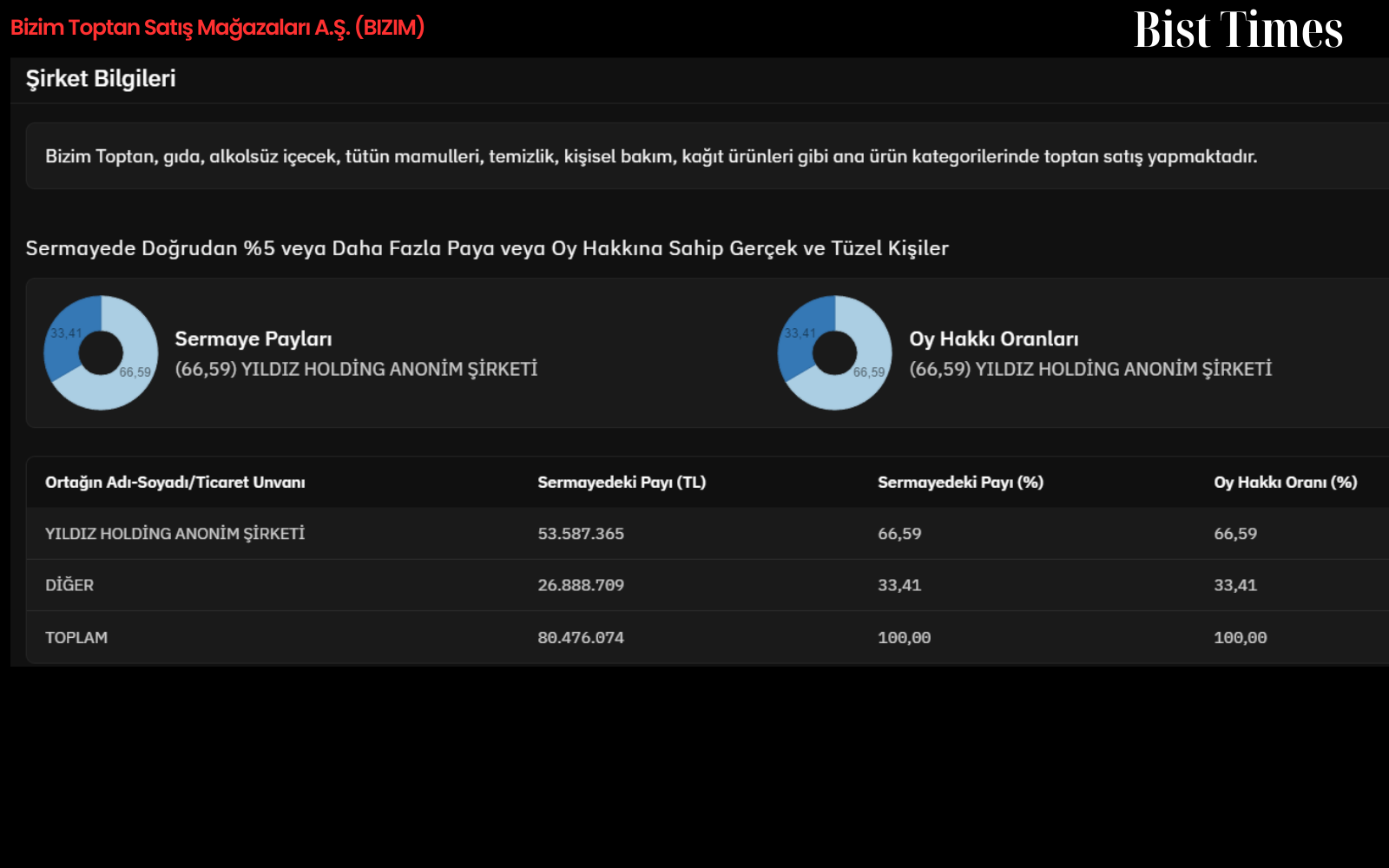Sort by Oy Hakkı Oranı (%) column header
The width and height of the screenshot is (1389, 868).
point(1285,482)
